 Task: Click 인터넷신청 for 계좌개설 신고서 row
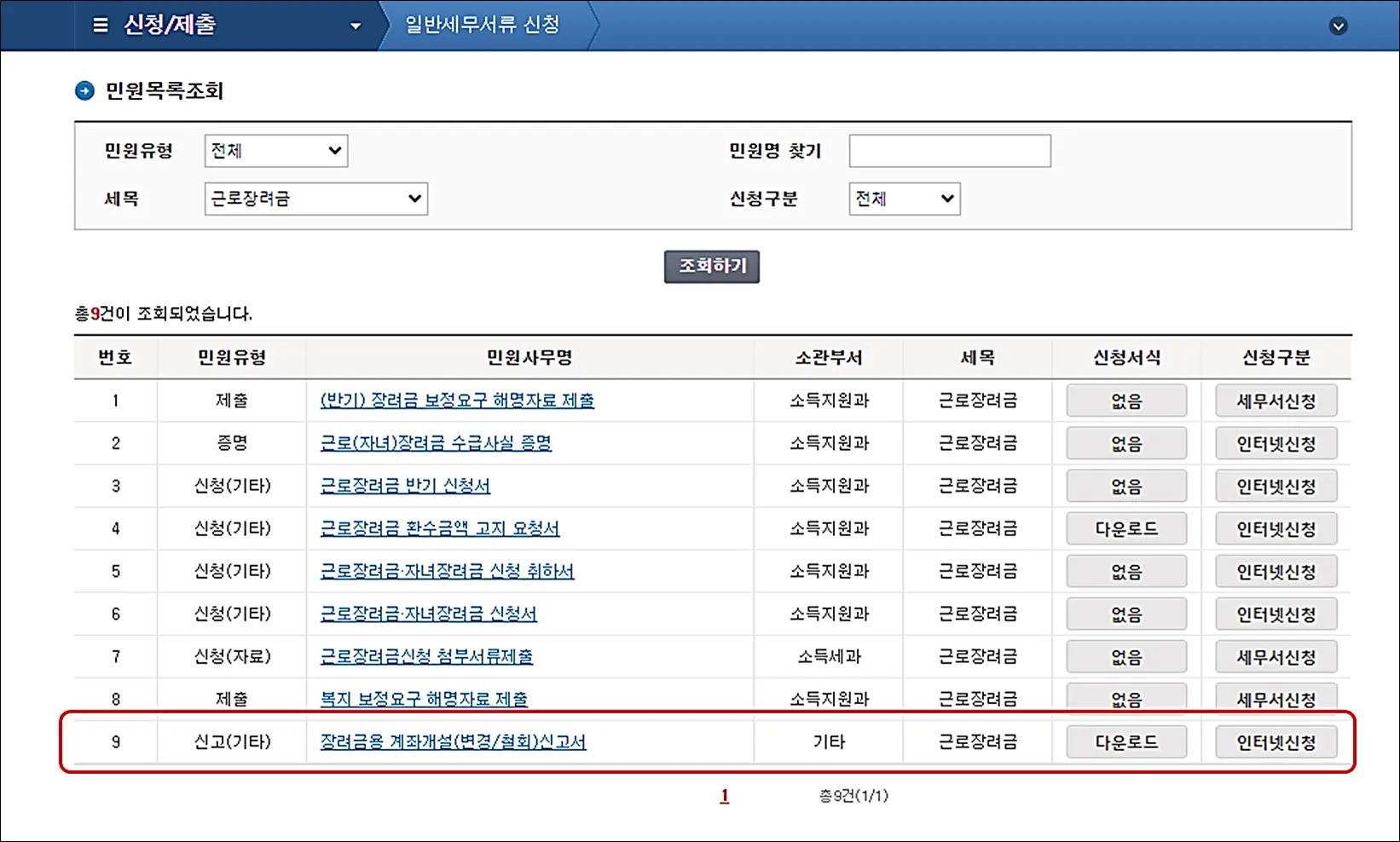click(1276, 741)
